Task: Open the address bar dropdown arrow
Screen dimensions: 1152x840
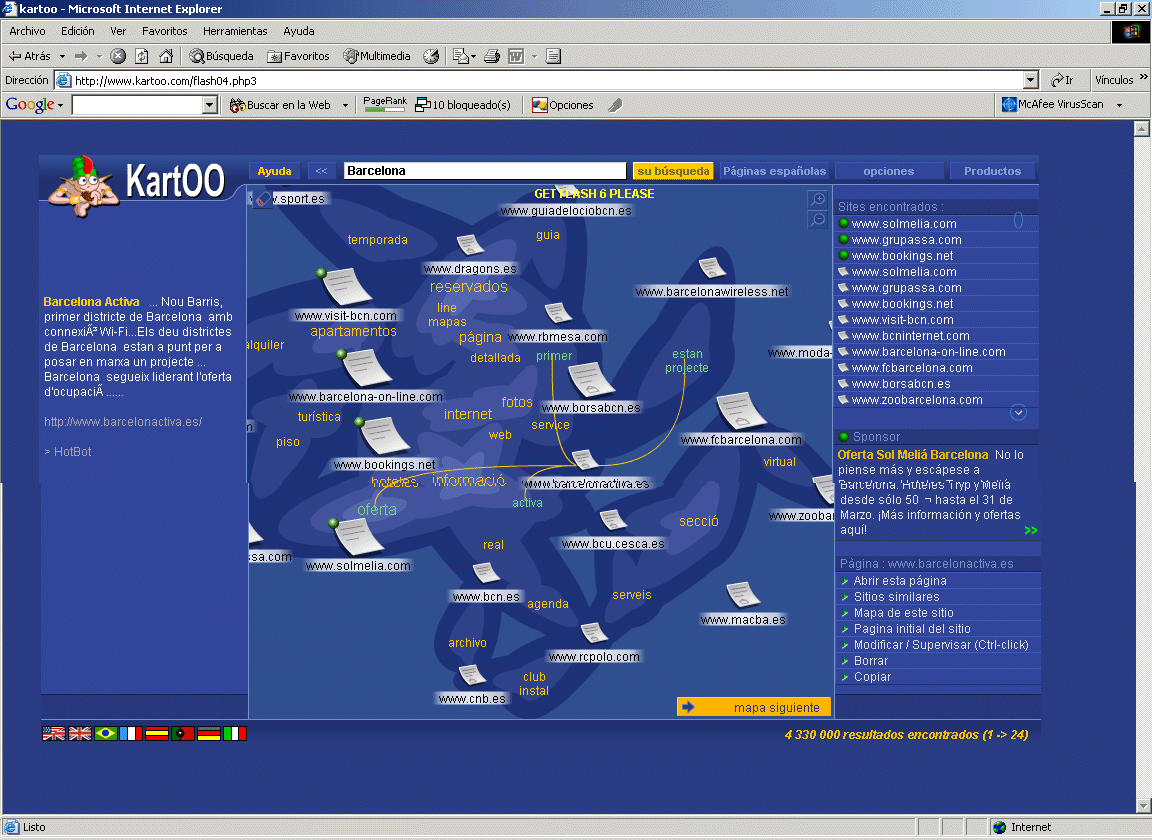Action: pos(1031,81)
